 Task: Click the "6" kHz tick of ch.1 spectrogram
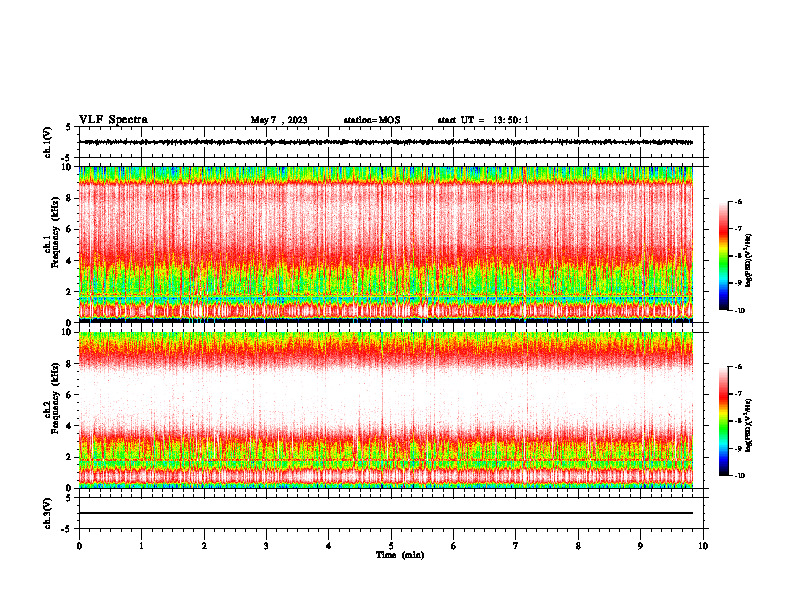[x=69, y=229]
